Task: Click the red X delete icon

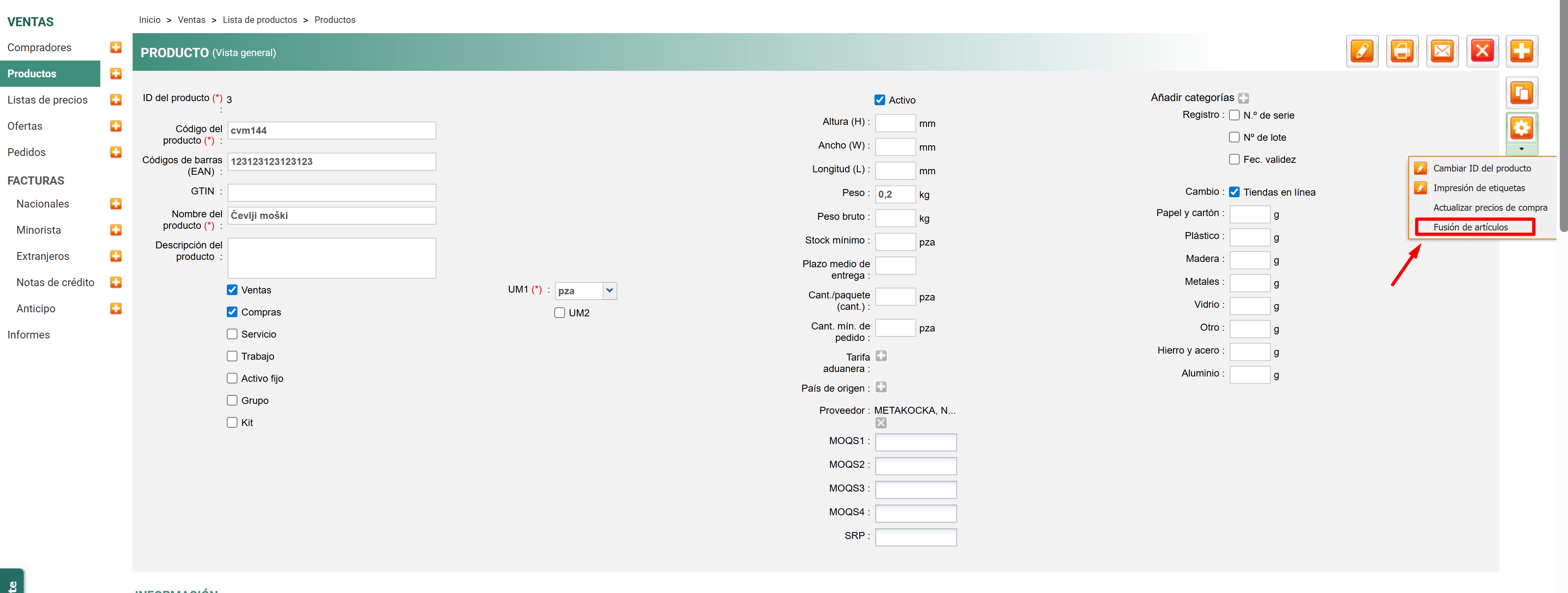Action: click(x=1482, y=51)
